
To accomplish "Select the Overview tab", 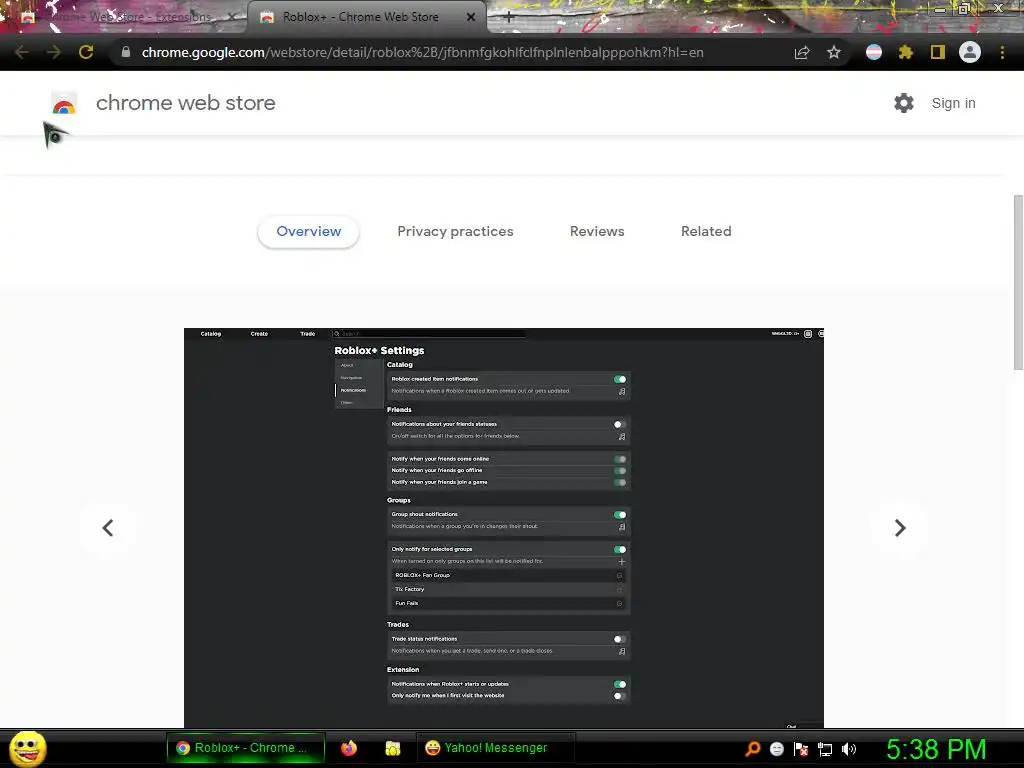I will 308,231.
